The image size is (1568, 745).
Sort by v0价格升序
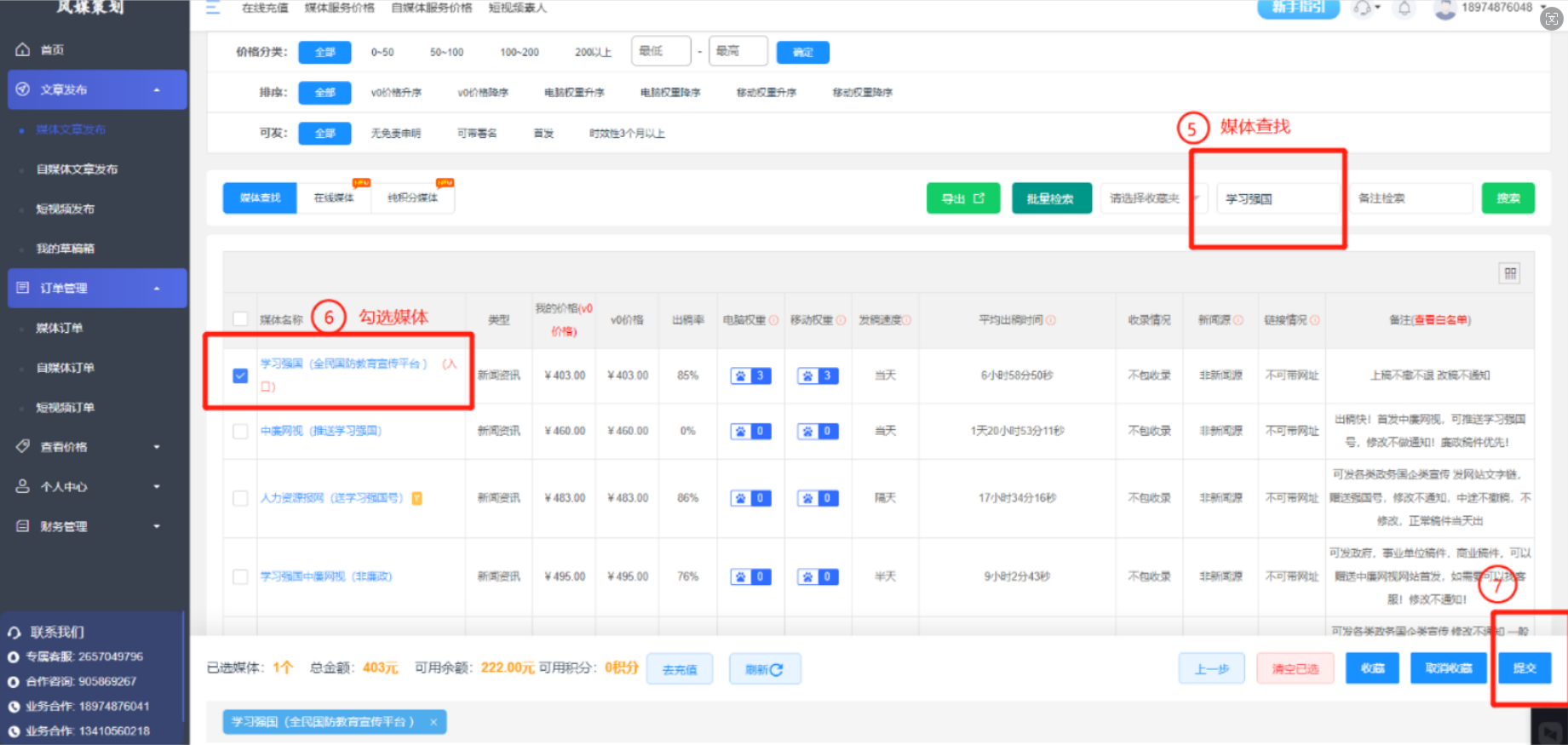[395, 92]
